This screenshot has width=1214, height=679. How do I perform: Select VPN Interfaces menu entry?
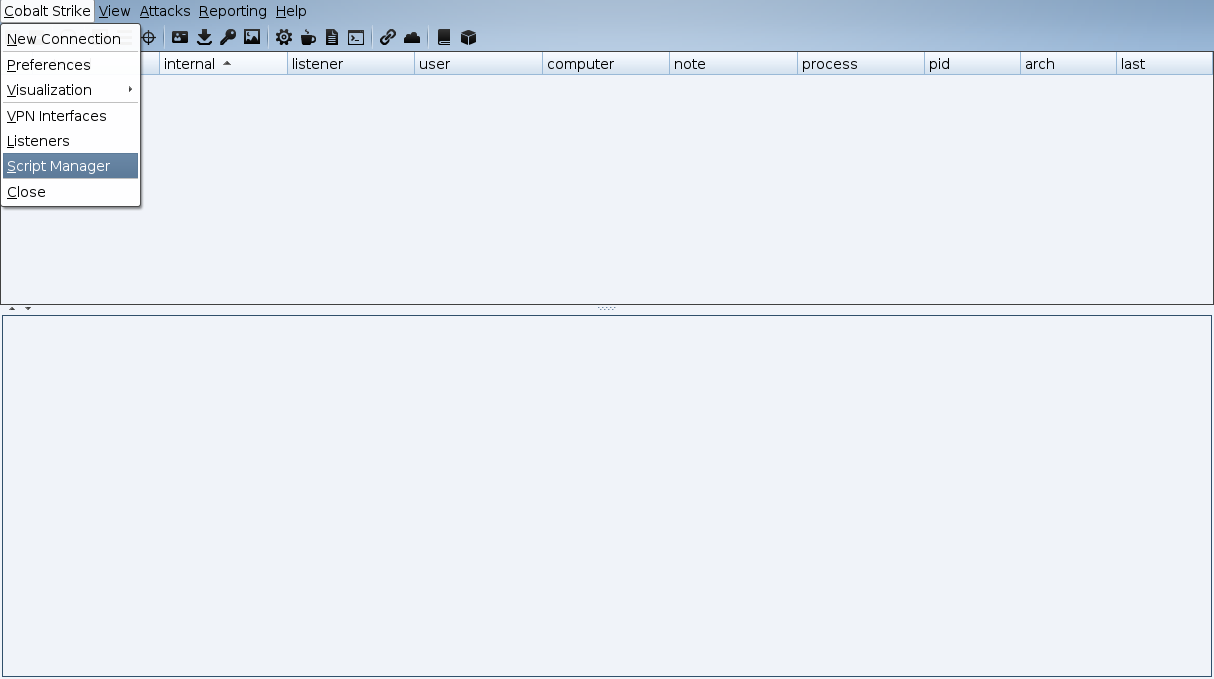pos(70,116)
